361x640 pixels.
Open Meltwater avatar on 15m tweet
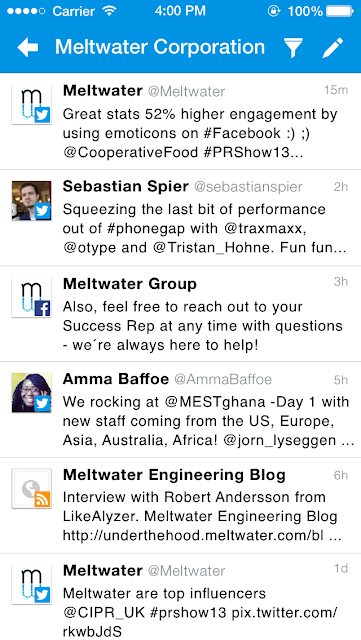[31, 104]
